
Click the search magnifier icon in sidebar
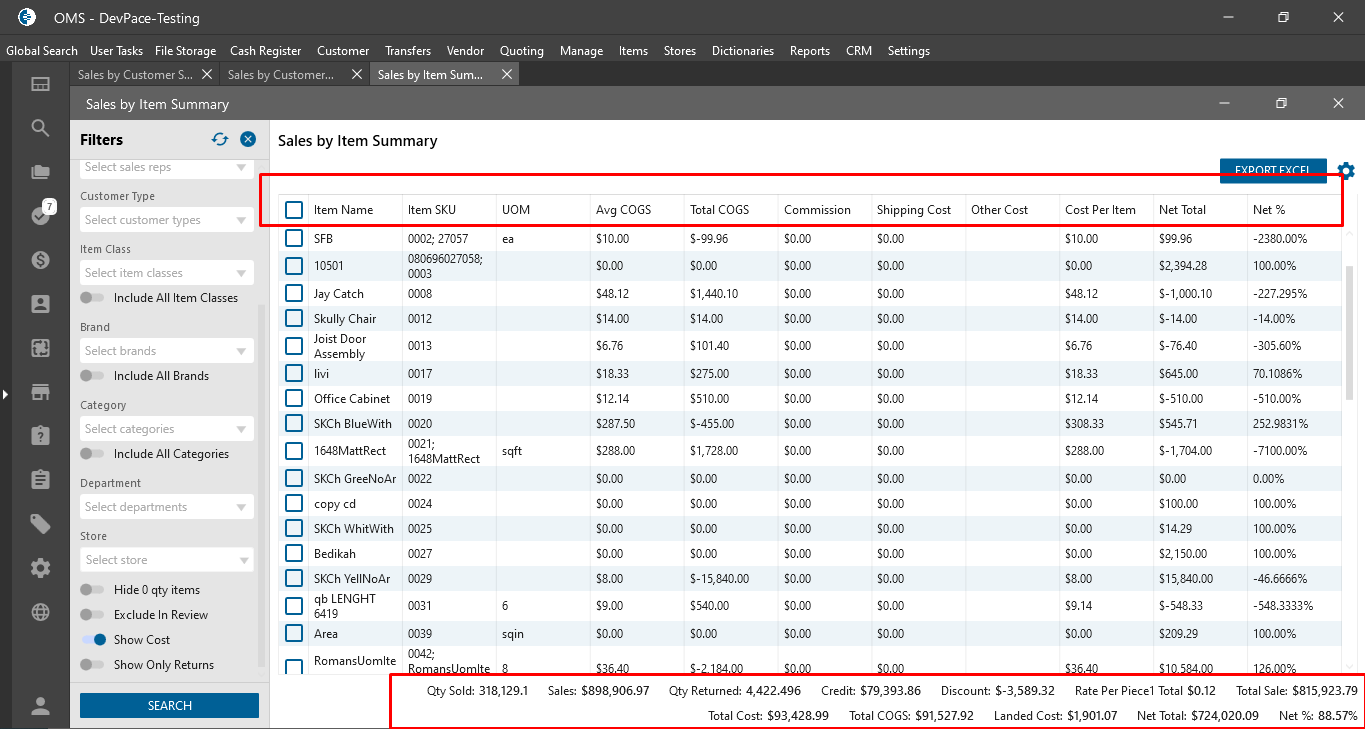(40, 128)
